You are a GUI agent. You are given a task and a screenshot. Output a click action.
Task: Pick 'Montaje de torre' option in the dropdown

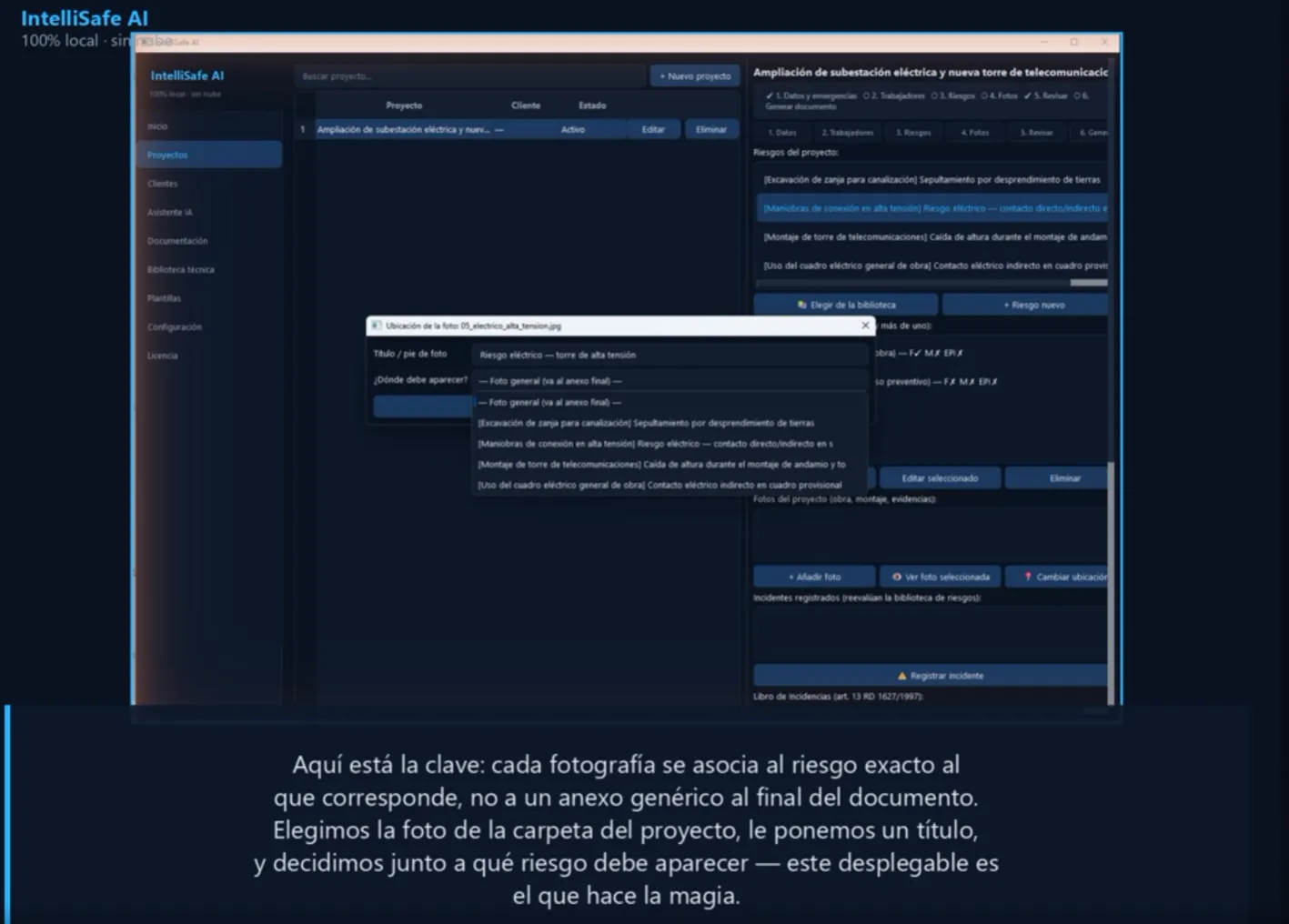(x=670, y=464)
